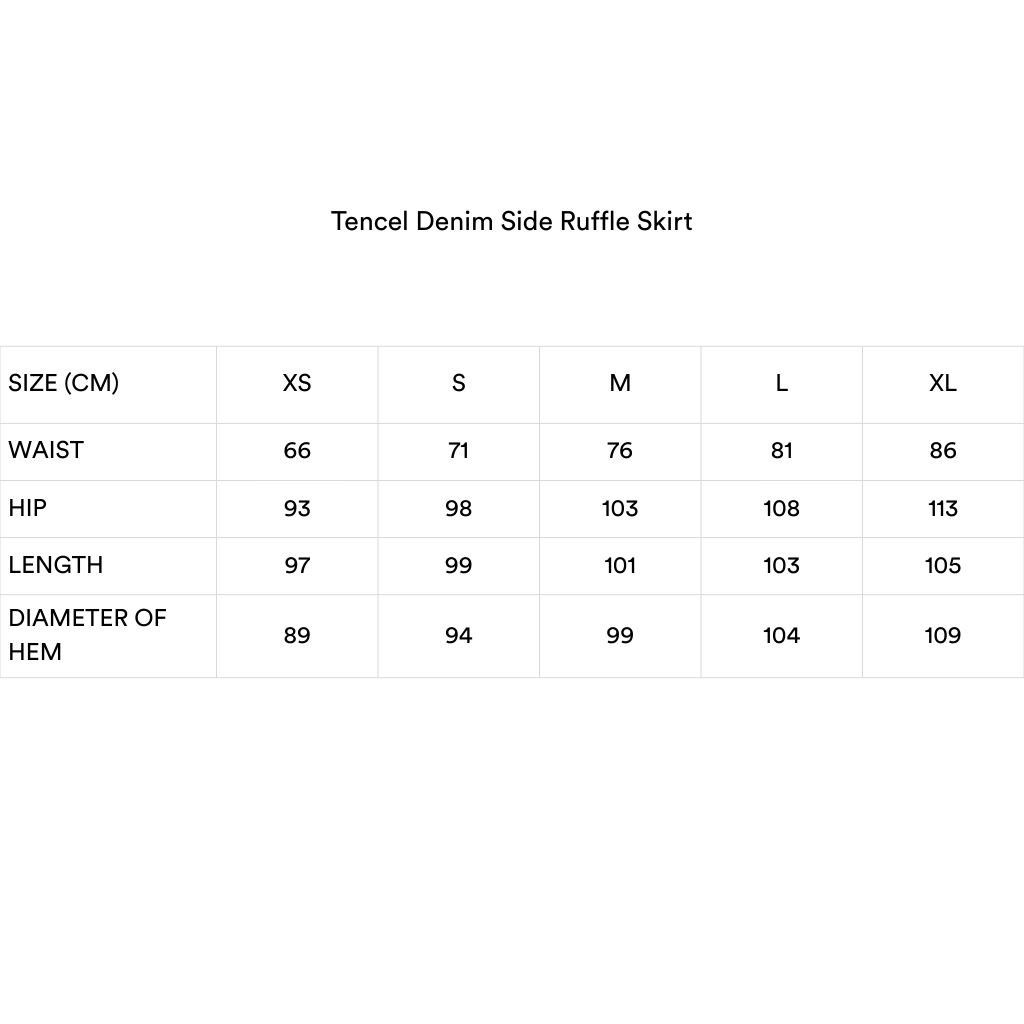Select the XS hem diameter value 89

pyautogui.click(x=297, y=636)
